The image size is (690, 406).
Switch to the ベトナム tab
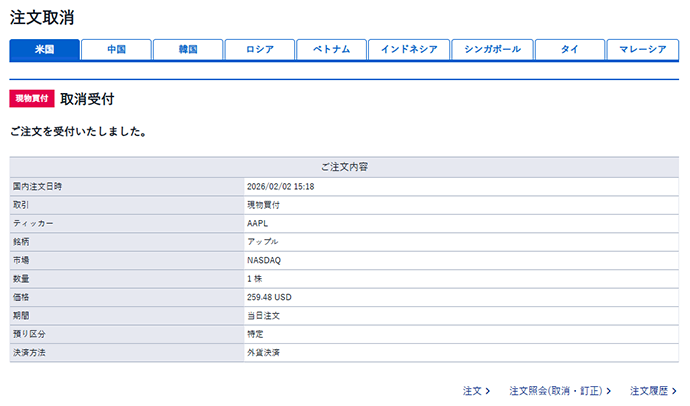click(x=331, y=50)
